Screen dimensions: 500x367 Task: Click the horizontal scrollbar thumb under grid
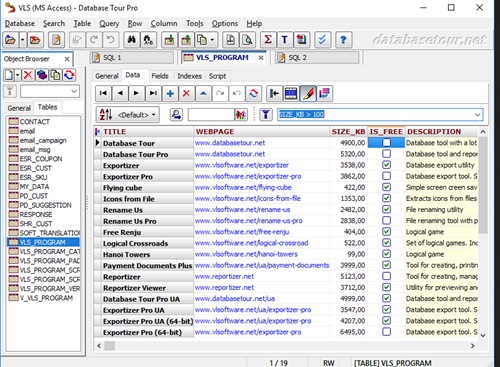[110, 346]
